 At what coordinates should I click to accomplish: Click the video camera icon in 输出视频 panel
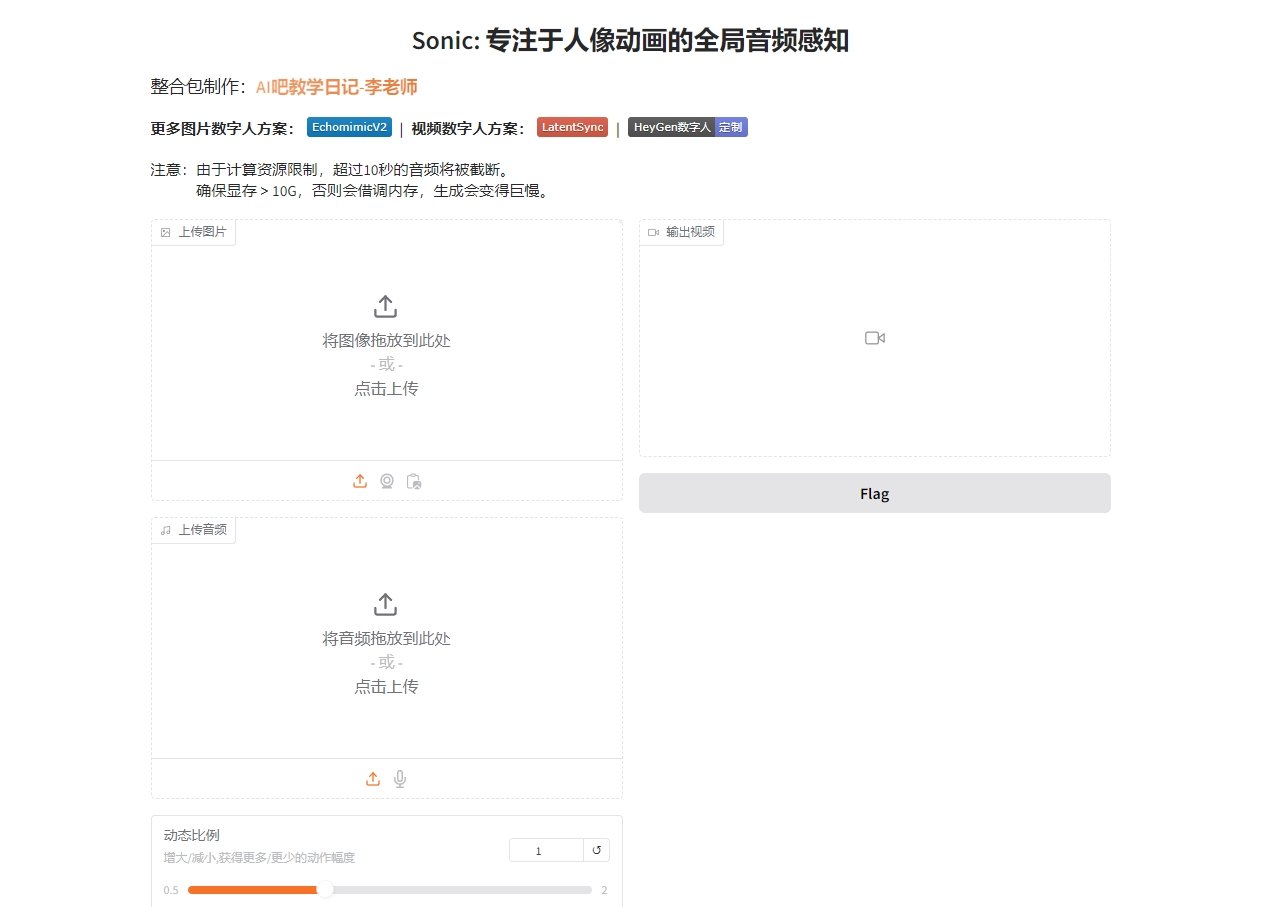[874, 338]
